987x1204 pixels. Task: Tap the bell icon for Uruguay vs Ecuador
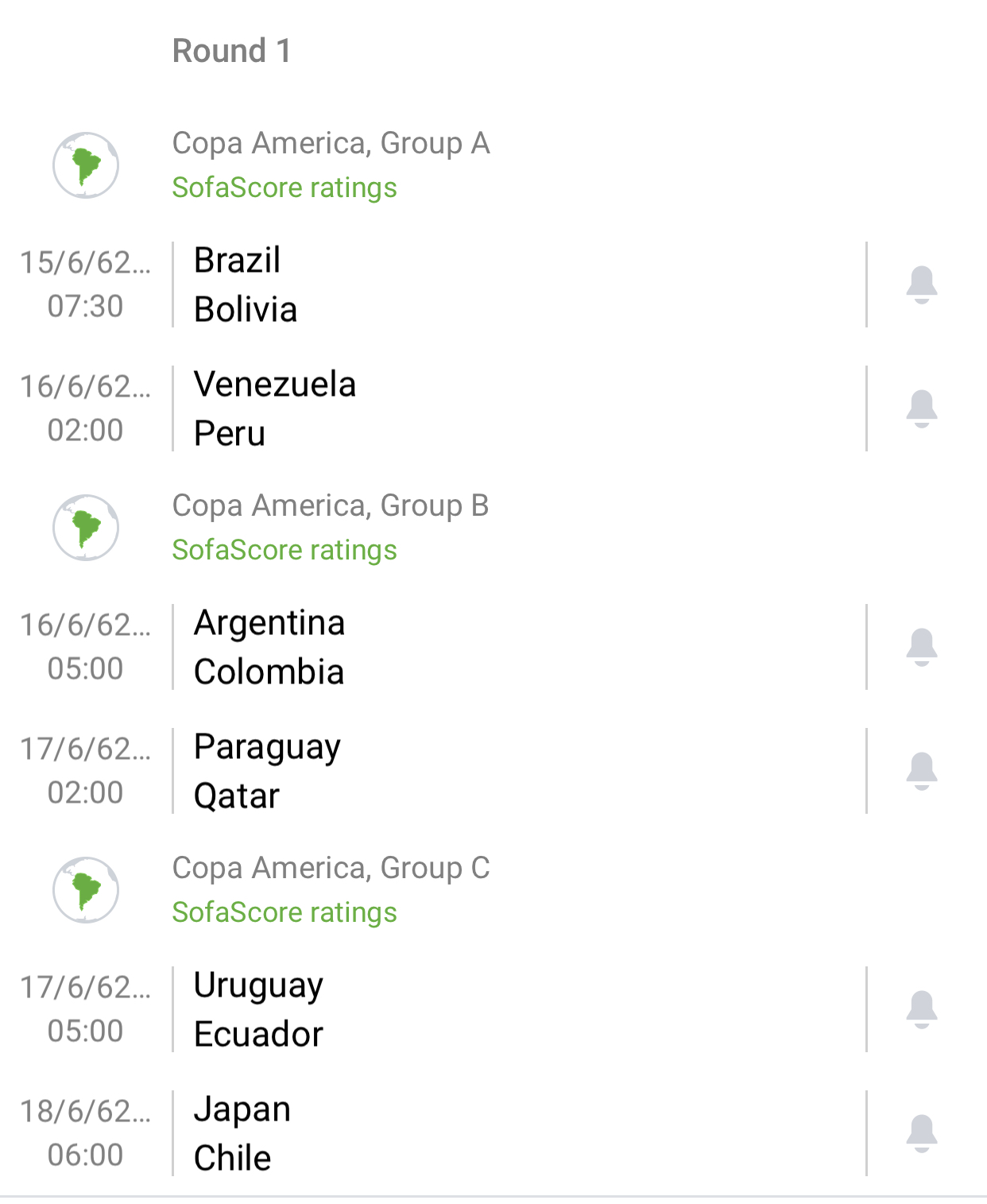point(922,1009)
